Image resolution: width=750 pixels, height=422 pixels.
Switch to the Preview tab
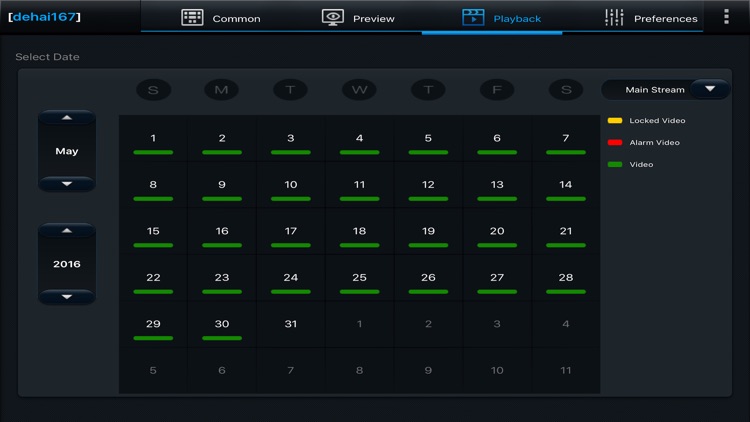tap(358, 18)
